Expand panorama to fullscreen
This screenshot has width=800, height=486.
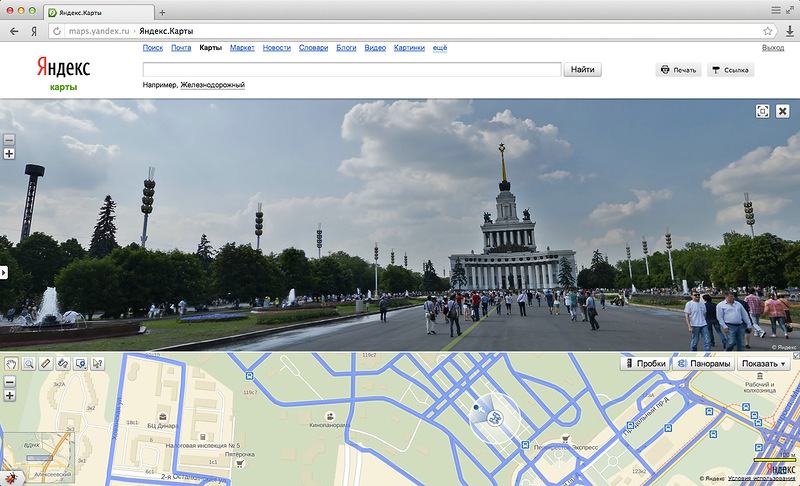[762, 112]
